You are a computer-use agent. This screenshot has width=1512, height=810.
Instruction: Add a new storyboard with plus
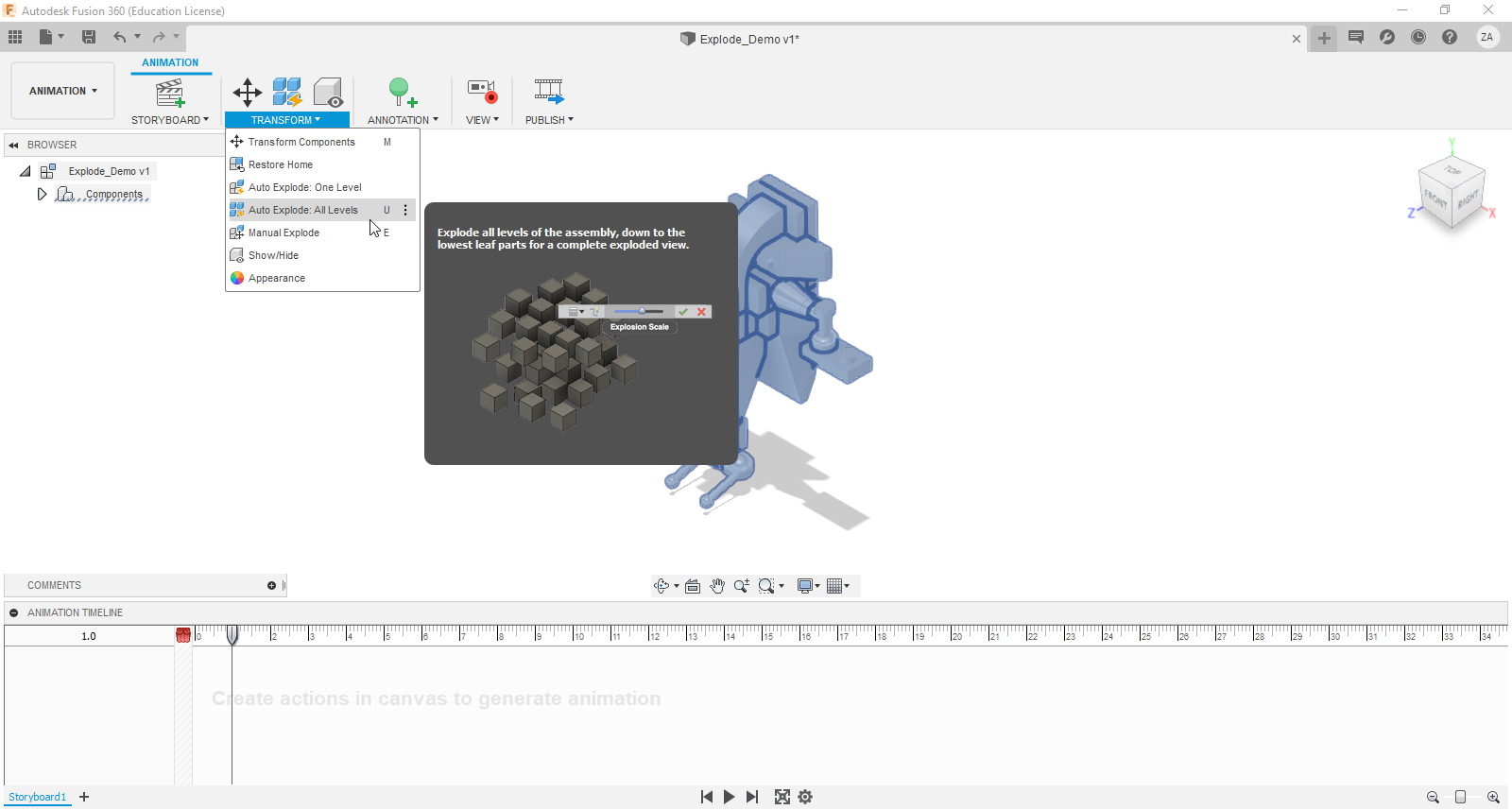pos(84,797)
